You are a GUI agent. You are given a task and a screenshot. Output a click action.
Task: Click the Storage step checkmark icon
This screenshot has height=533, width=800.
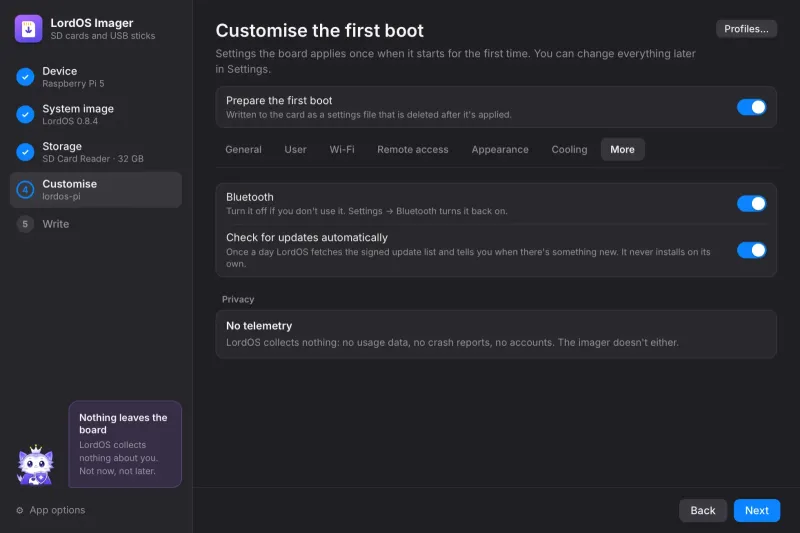click(x=25, y=151)
